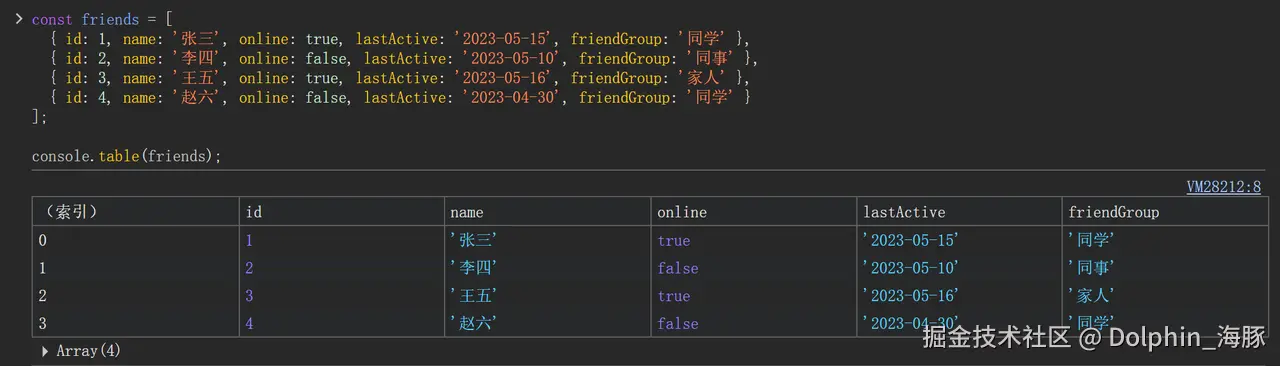
Task: Select the '2023-05-15' table cell
Action: coord(959,240)
